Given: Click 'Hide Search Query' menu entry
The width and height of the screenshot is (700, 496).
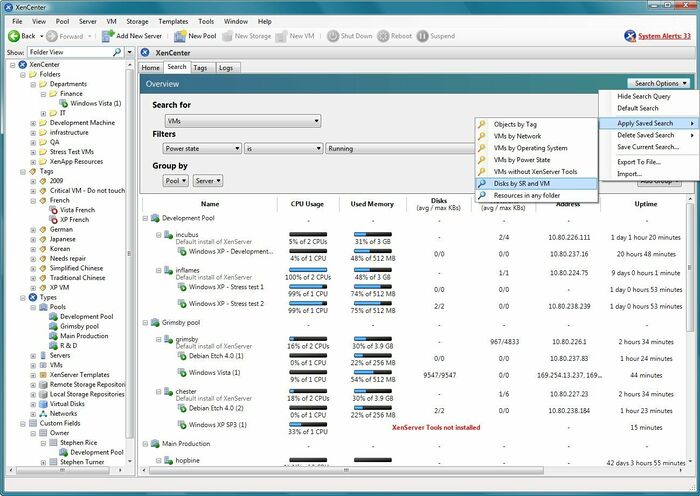Looking at the screenshot, I should pyautogui.click(x=644, y=94).
